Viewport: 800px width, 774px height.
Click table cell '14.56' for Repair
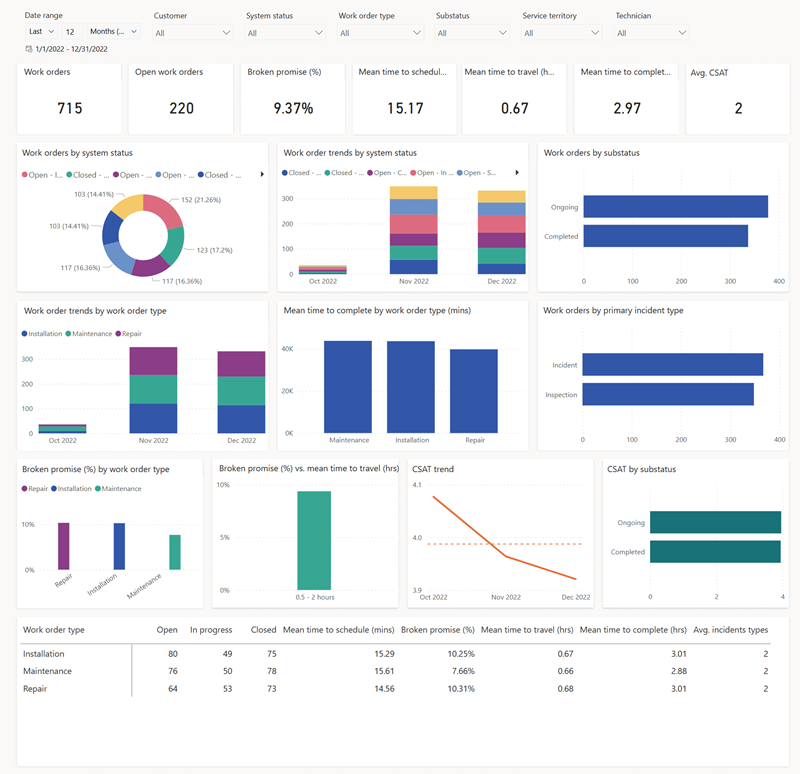coord(385,688)
